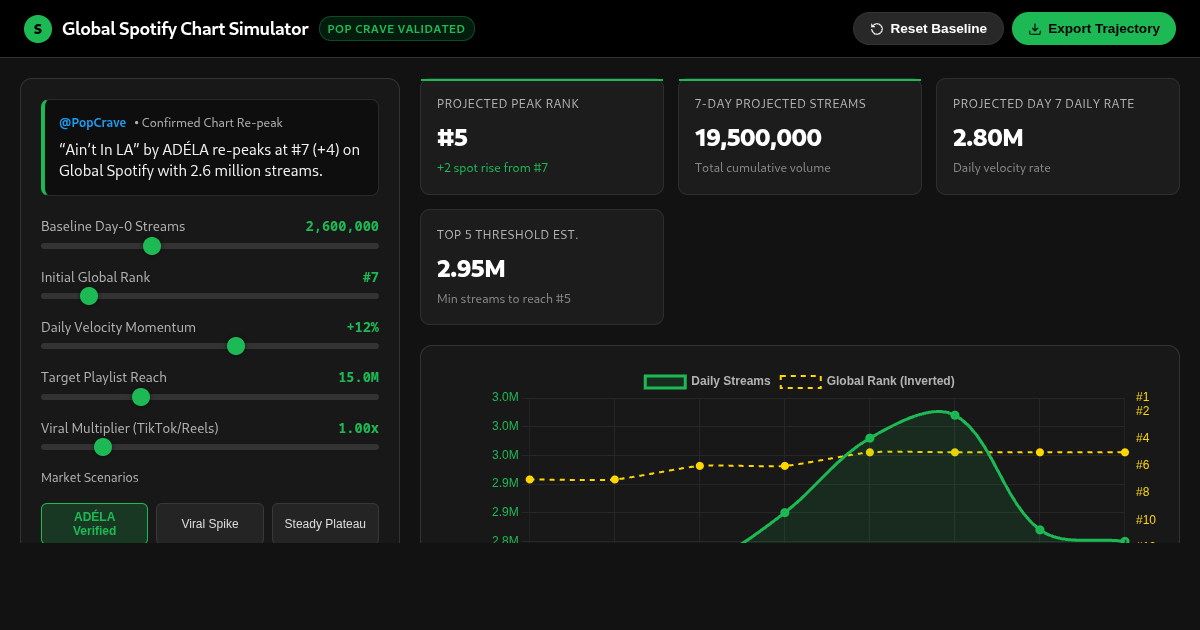Screen dimensions: 1200x630
Task: Click the reset arrow icon in Reset Baseline
Action: [x=877, y=29]
